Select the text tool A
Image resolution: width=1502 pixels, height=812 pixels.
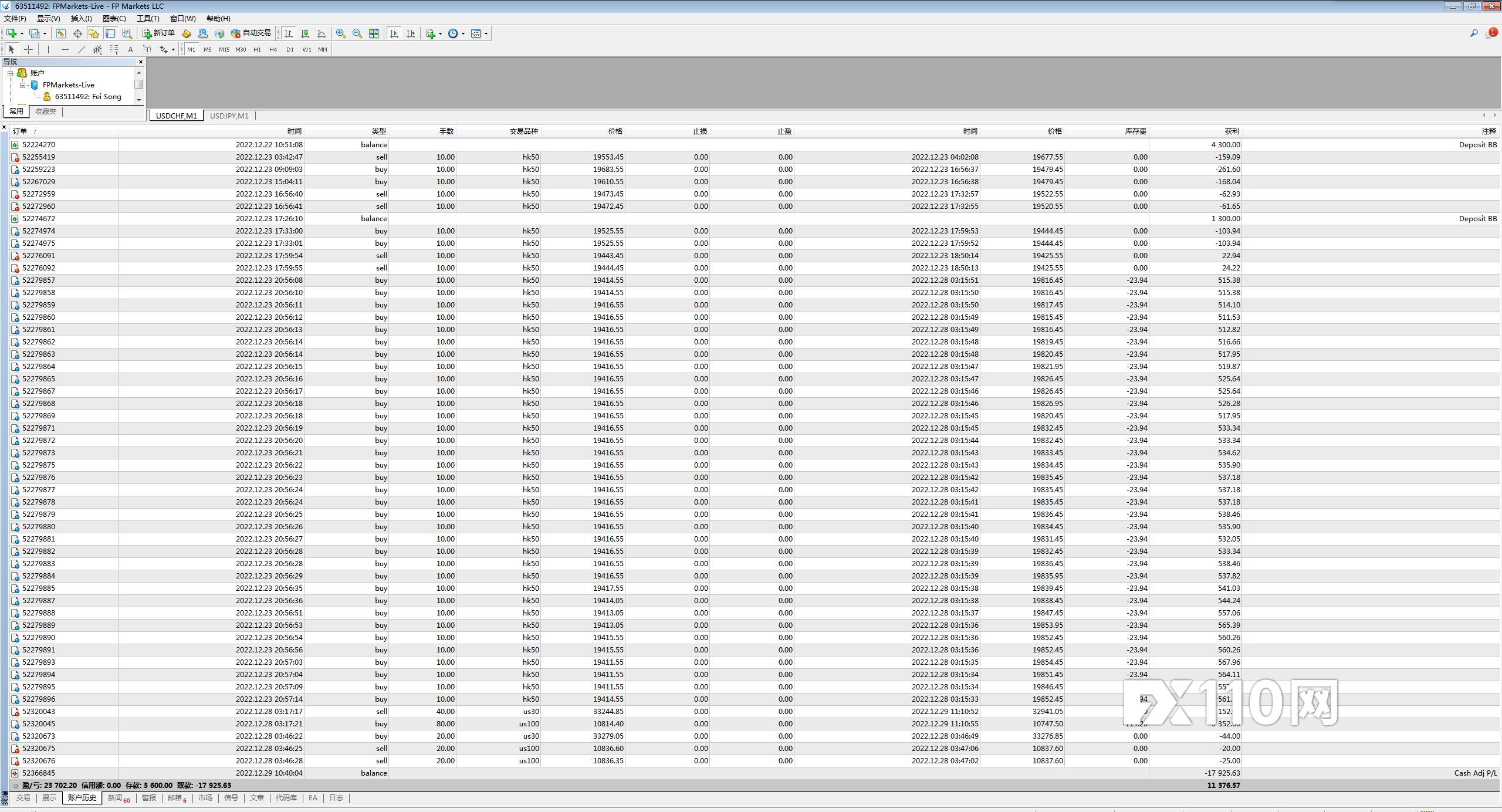(x=130, y=49)
